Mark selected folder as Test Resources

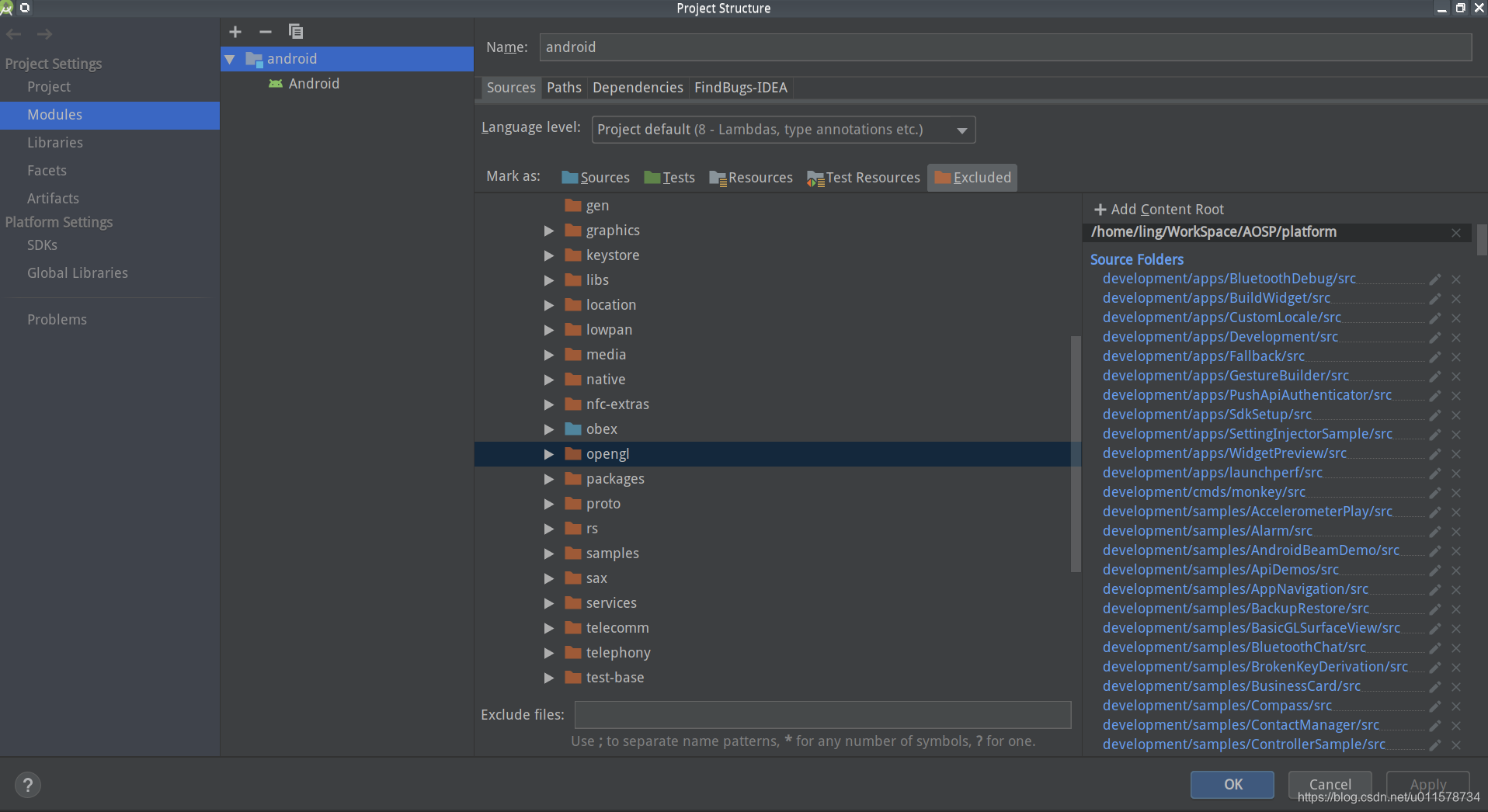click(864, 178)
